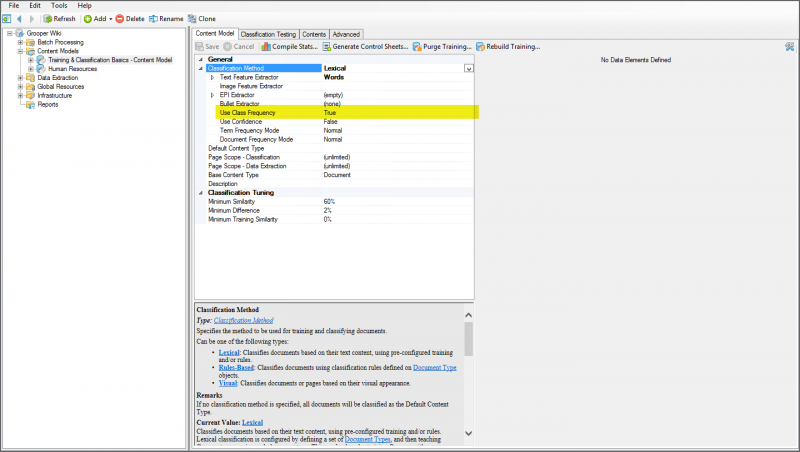Screen dimensions: 800x452
Task: Click the Rename toolbar button
Action: point(165,19)
